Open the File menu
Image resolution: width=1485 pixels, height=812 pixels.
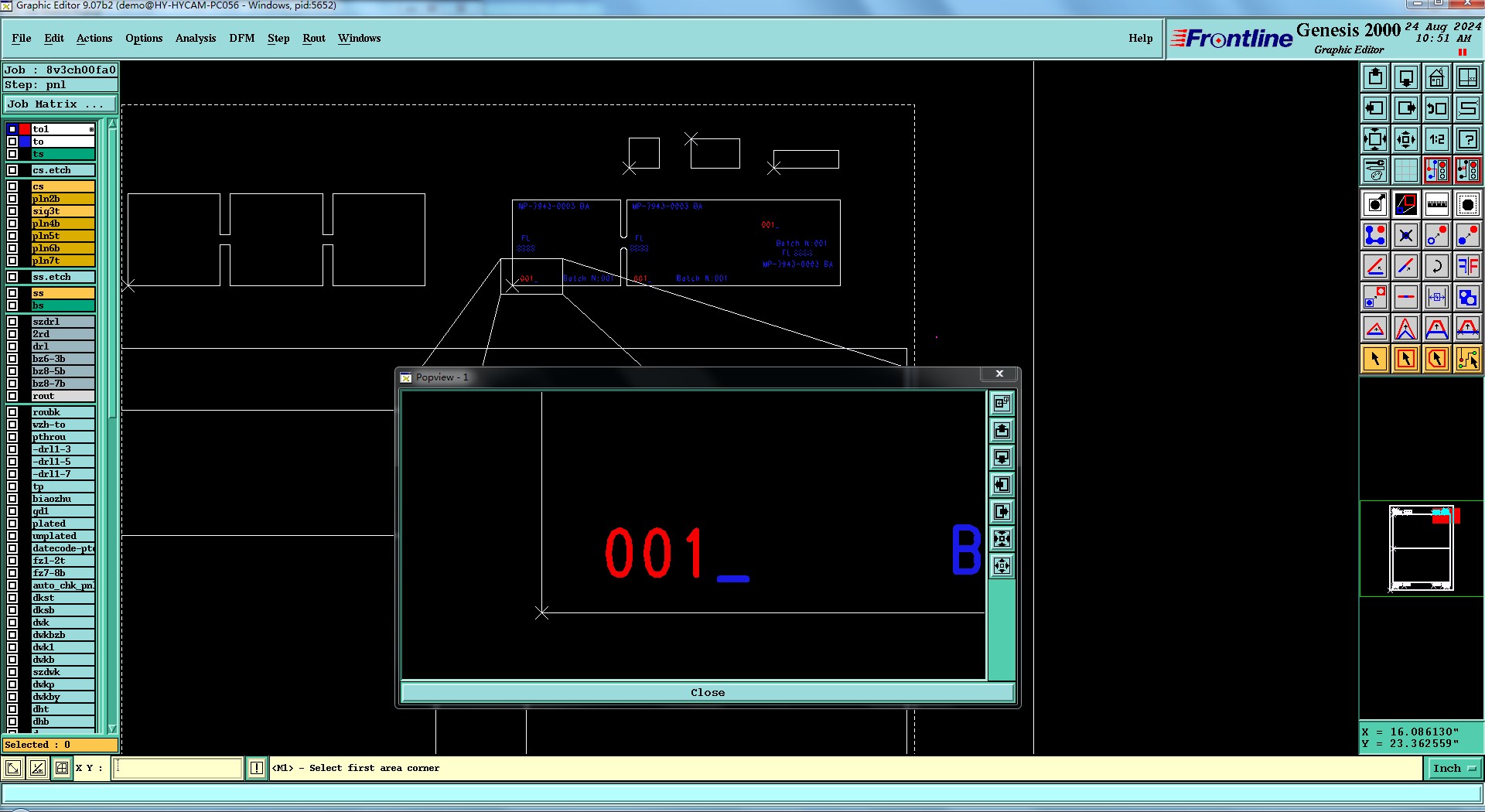tap(22, 38)
